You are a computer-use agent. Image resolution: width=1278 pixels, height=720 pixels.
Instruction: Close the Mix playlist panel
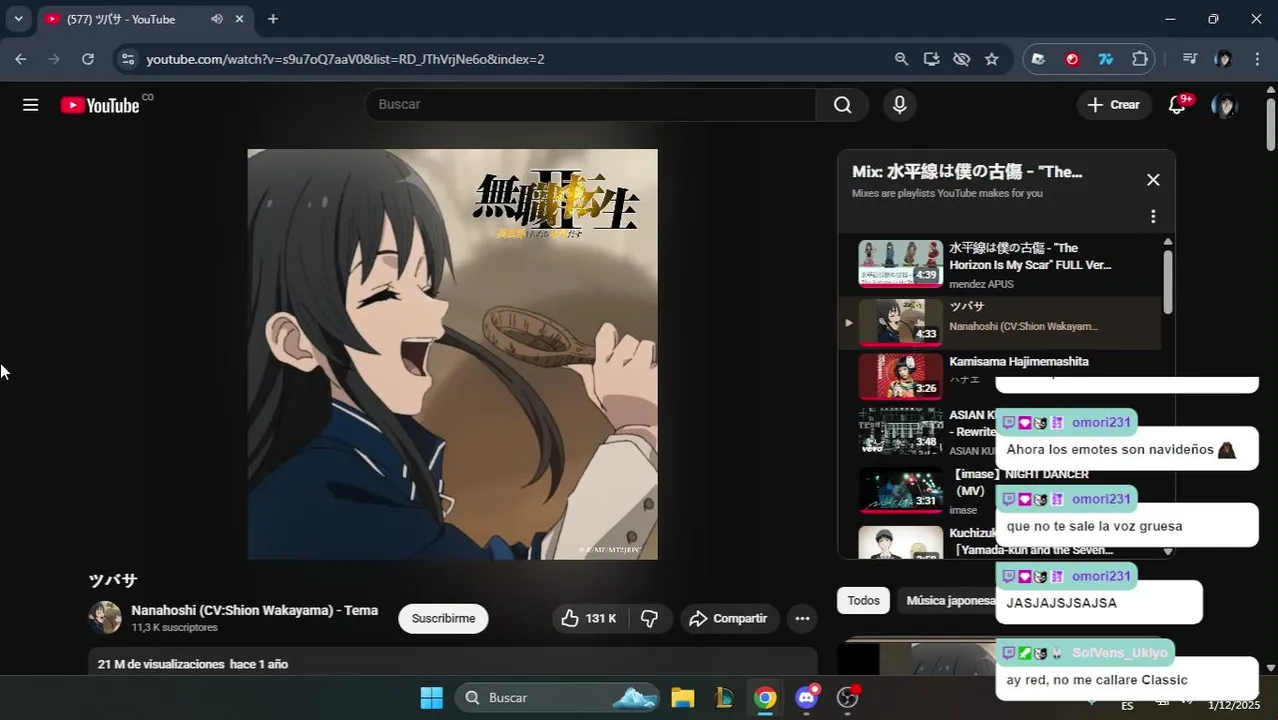(1153, 180)
